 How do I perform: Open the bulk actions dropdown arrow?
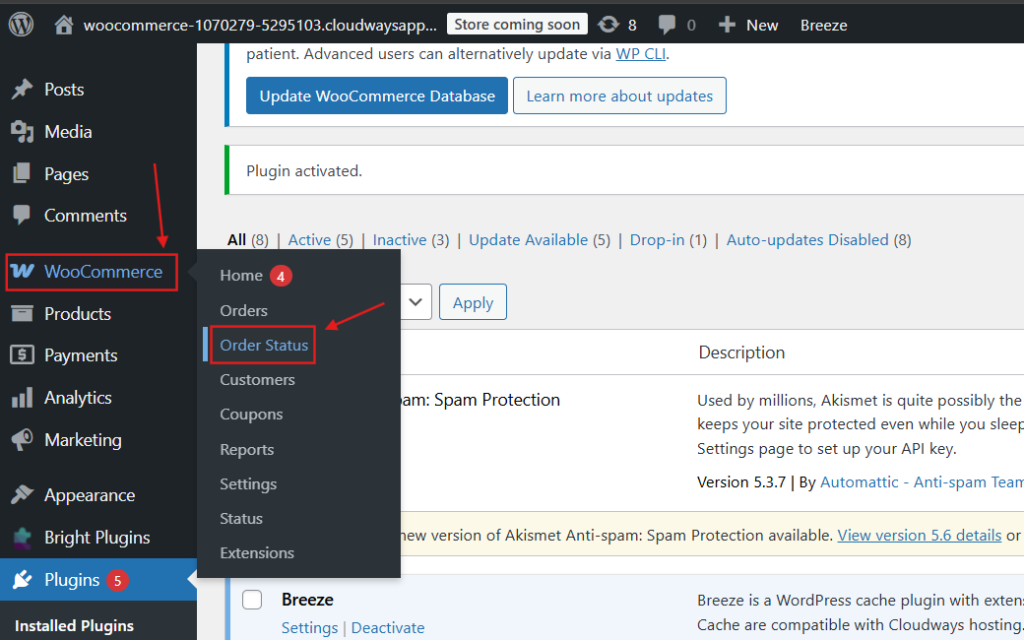[415, 302]
